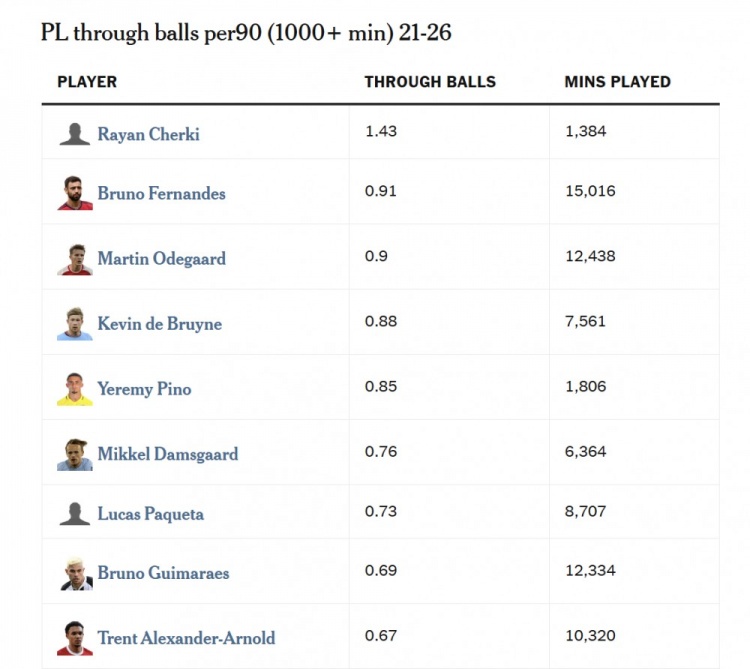Click Cherki's 1.43 through balls value

(x=381, y=131)
